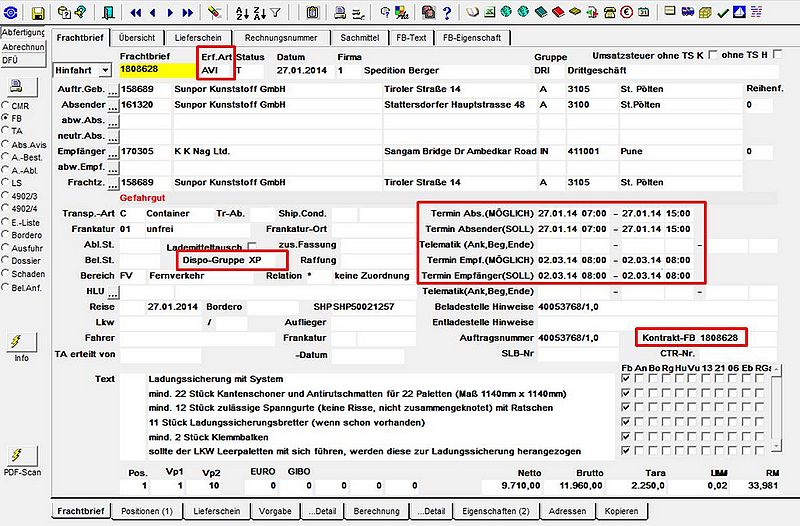The height and width of the screenshot is (526, 800).
Task: Click the print document icon above CMR
Action: click(x=21, y=86)
